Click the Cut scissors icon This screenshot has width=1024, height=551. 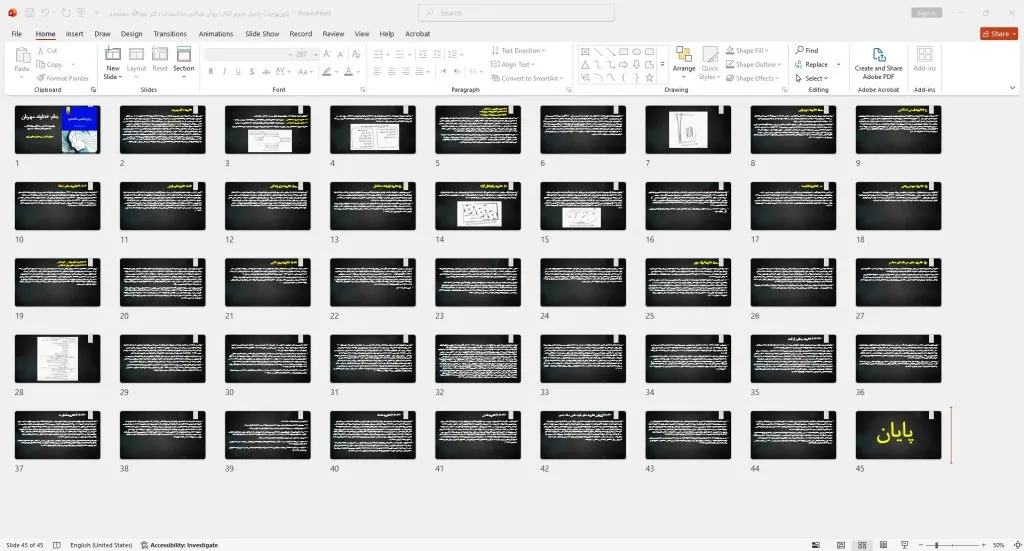tap(40, 50)
